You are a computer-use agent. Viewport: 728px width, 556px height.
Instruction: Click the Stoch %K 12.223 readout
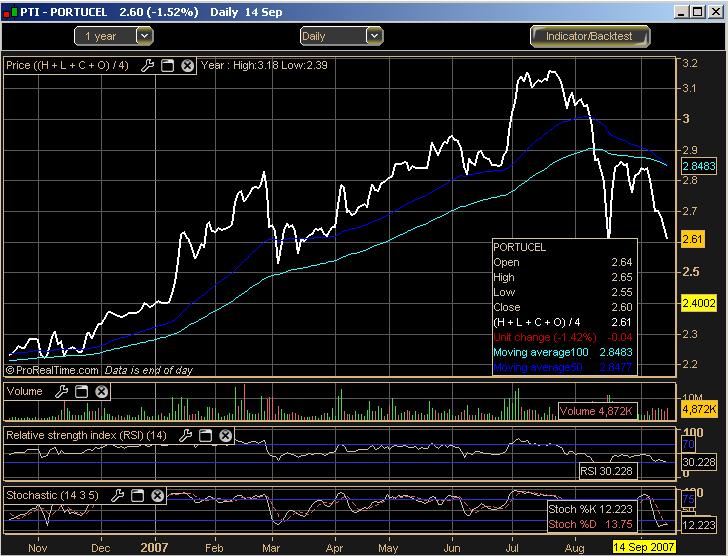click(591, 509)
